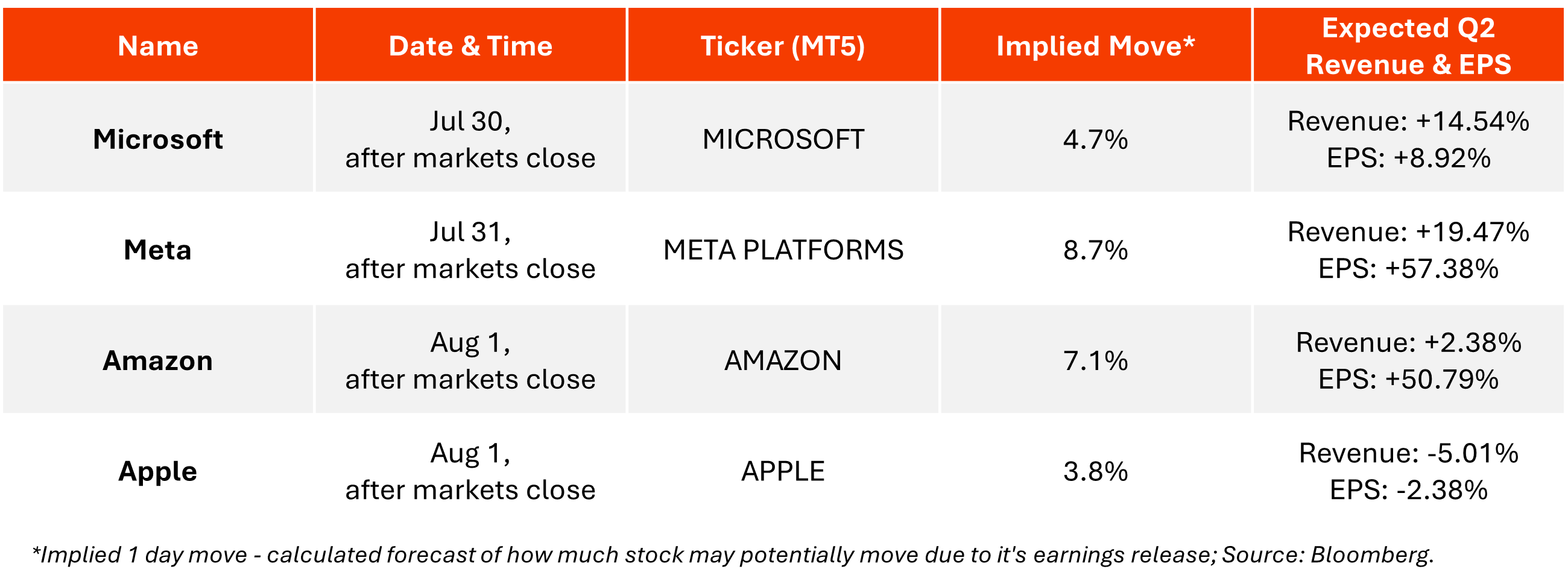Viewport: 1568px width, 587px height.
Task: Select the MICROSOFT ticker cell
Action: point(783,139)
